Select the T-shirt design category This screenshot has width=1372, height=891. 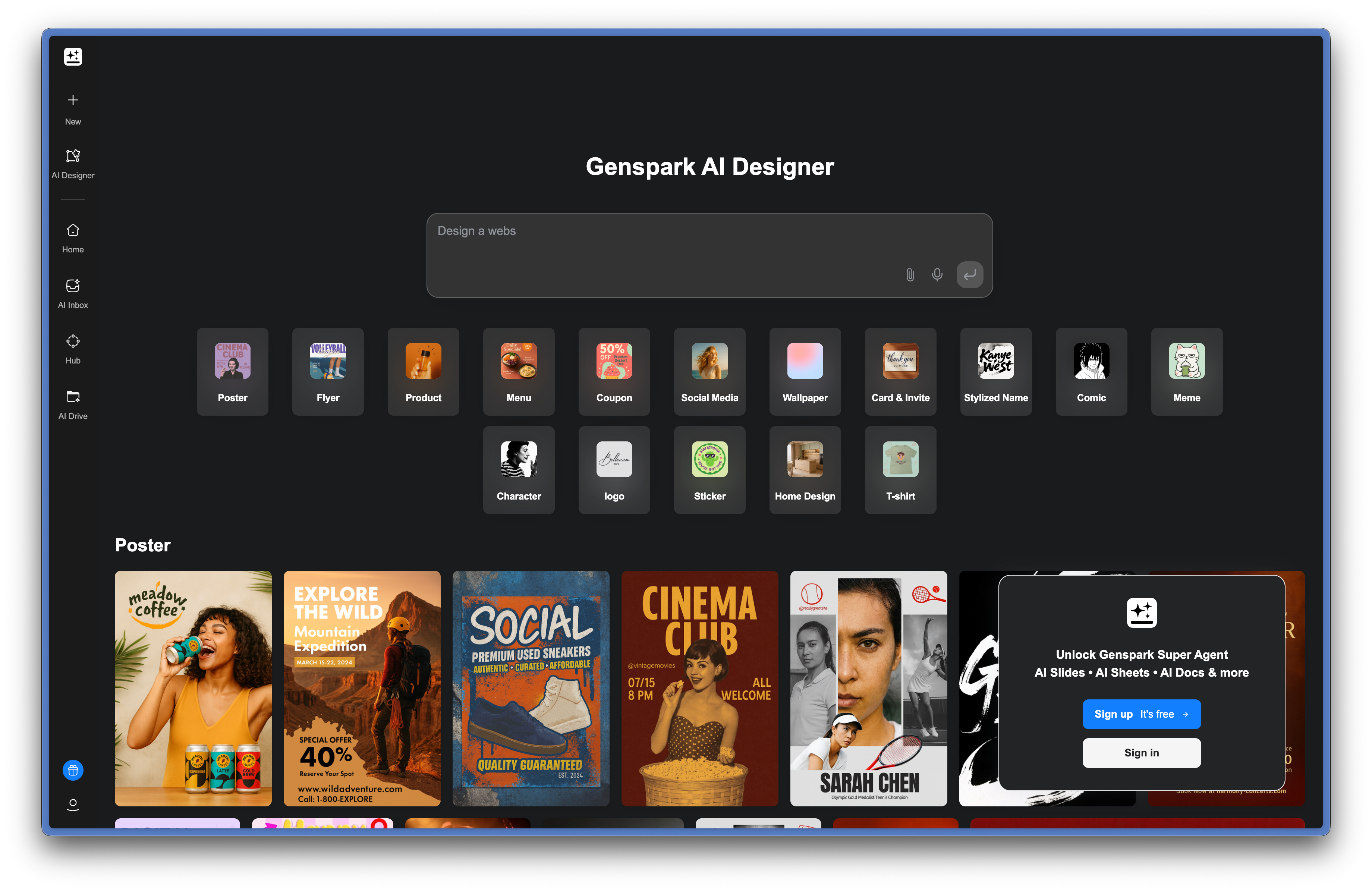tap(900, 470)
